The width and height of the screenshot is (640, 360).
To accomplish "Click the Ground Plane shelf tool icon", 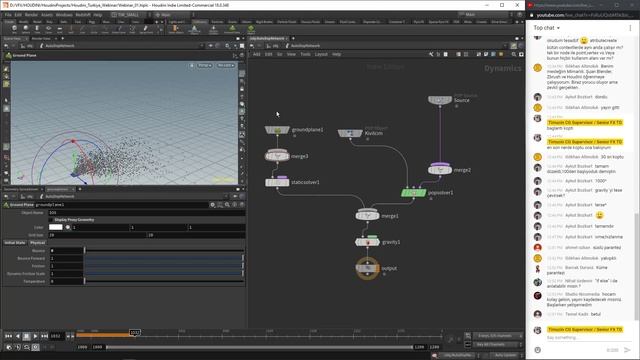I will click(x=232, y=29).
